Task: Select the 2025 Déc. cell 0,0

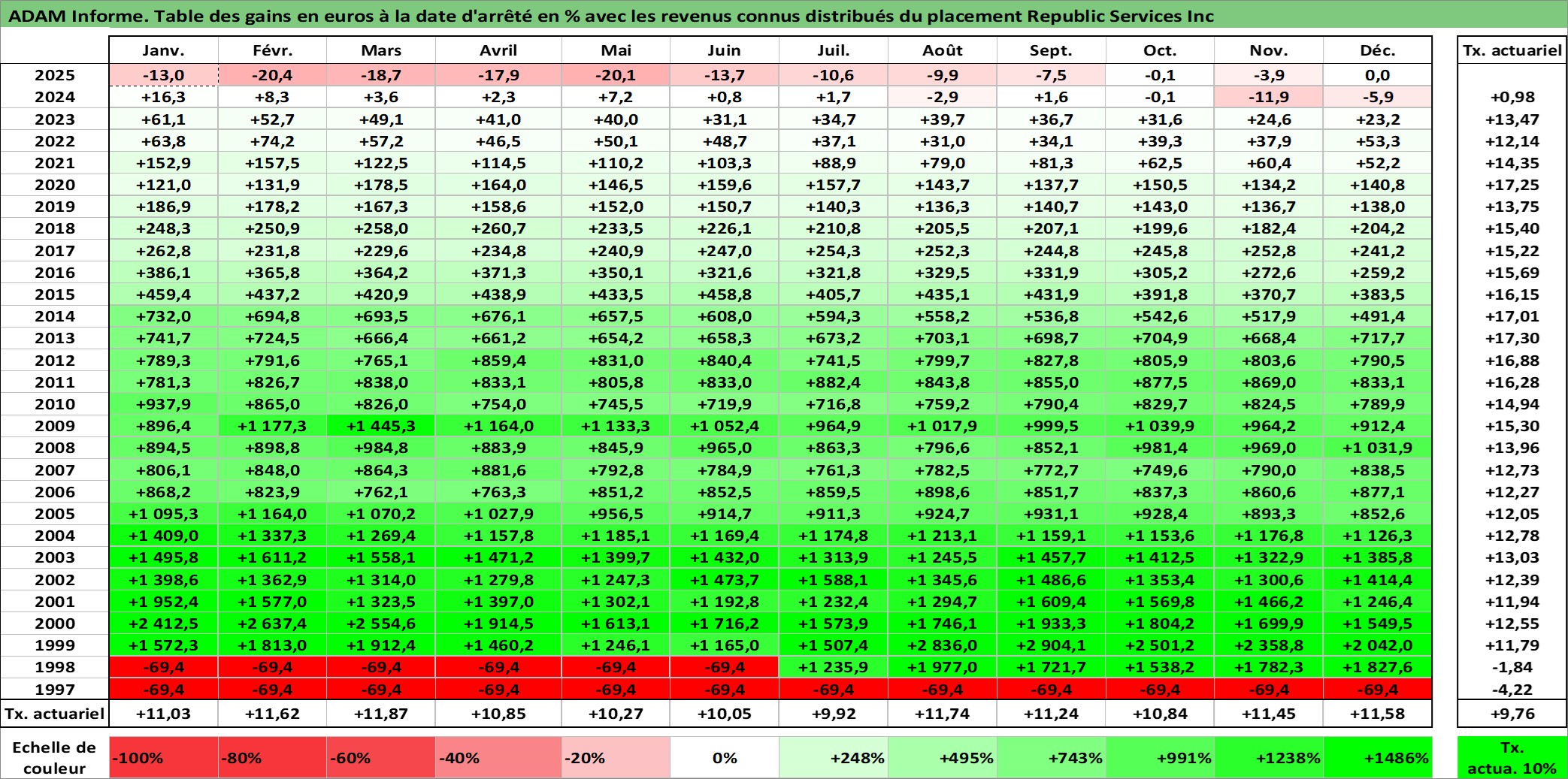Action: [x=1378, y=75]
